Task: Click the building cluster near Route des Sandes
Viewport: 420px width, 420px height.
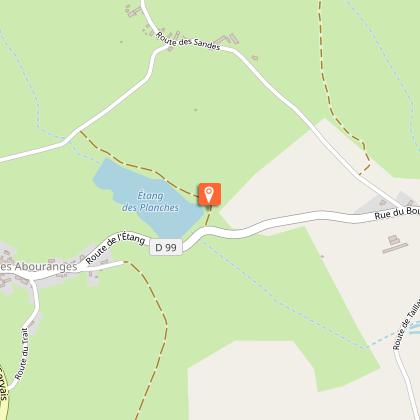Action: point(229,39)
